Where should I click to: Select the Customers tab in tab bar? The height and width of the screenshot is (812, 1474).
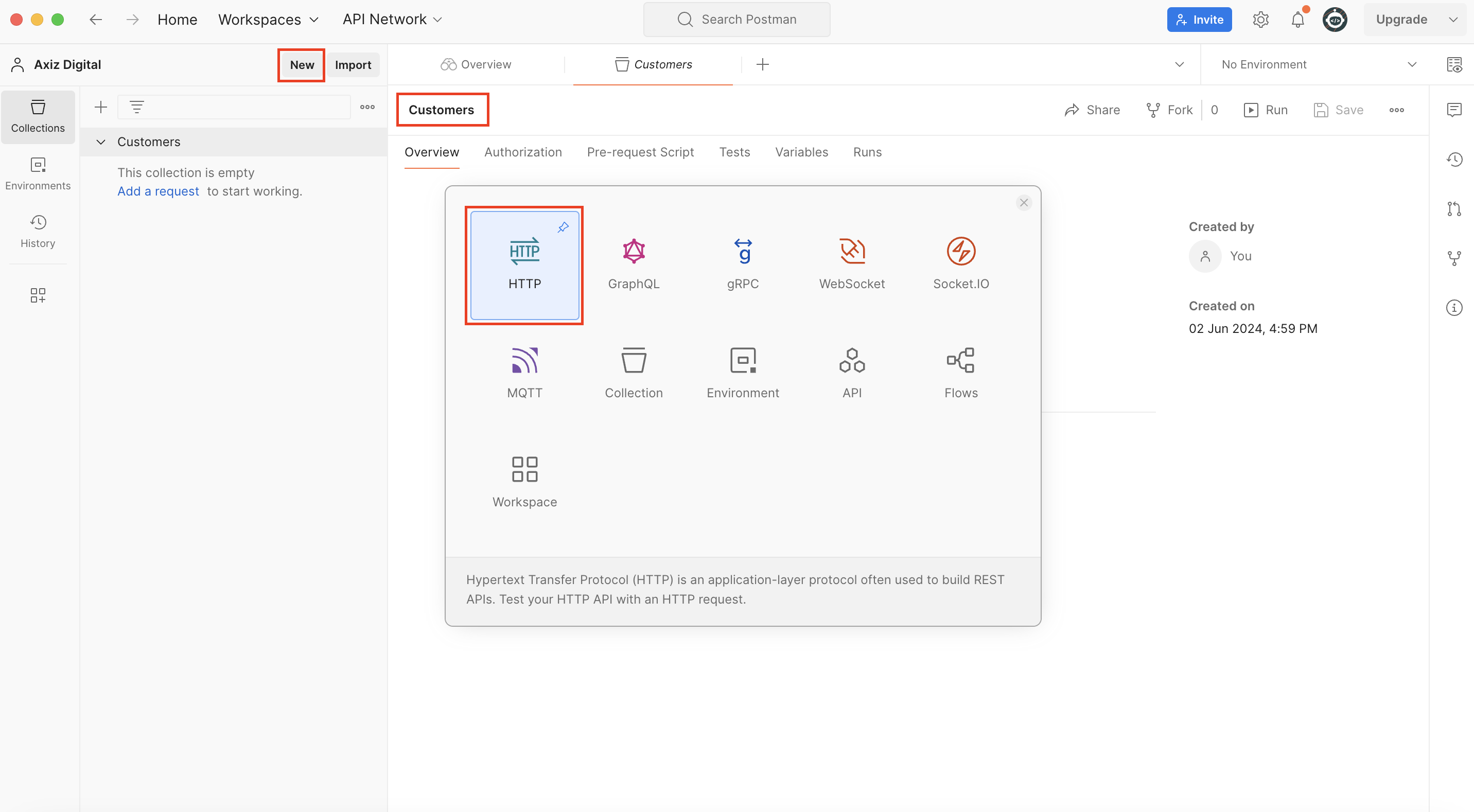(x=653, y=65)
